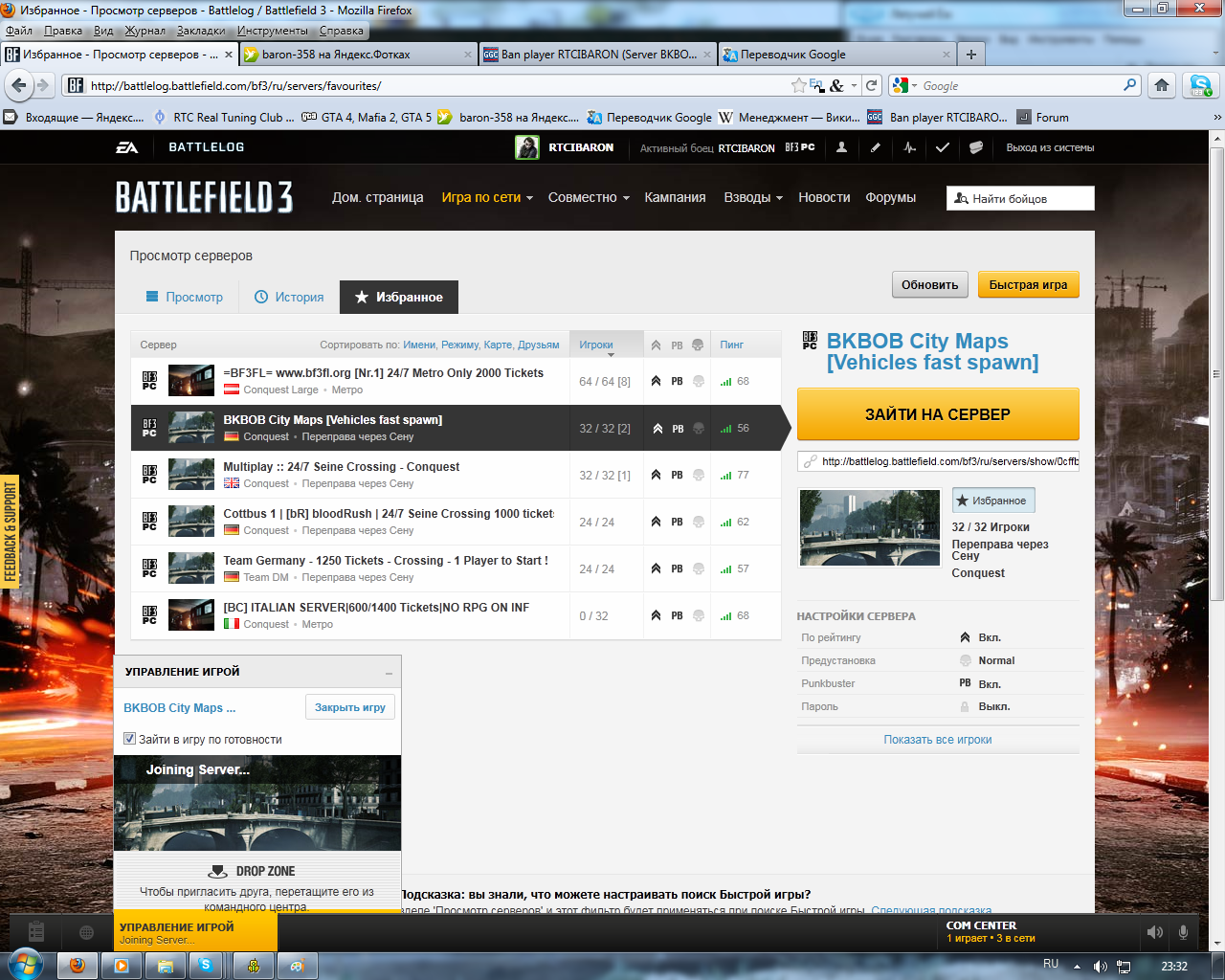
Task: Click the Battlefield 3 logo
Action: [x=205, y=197]
